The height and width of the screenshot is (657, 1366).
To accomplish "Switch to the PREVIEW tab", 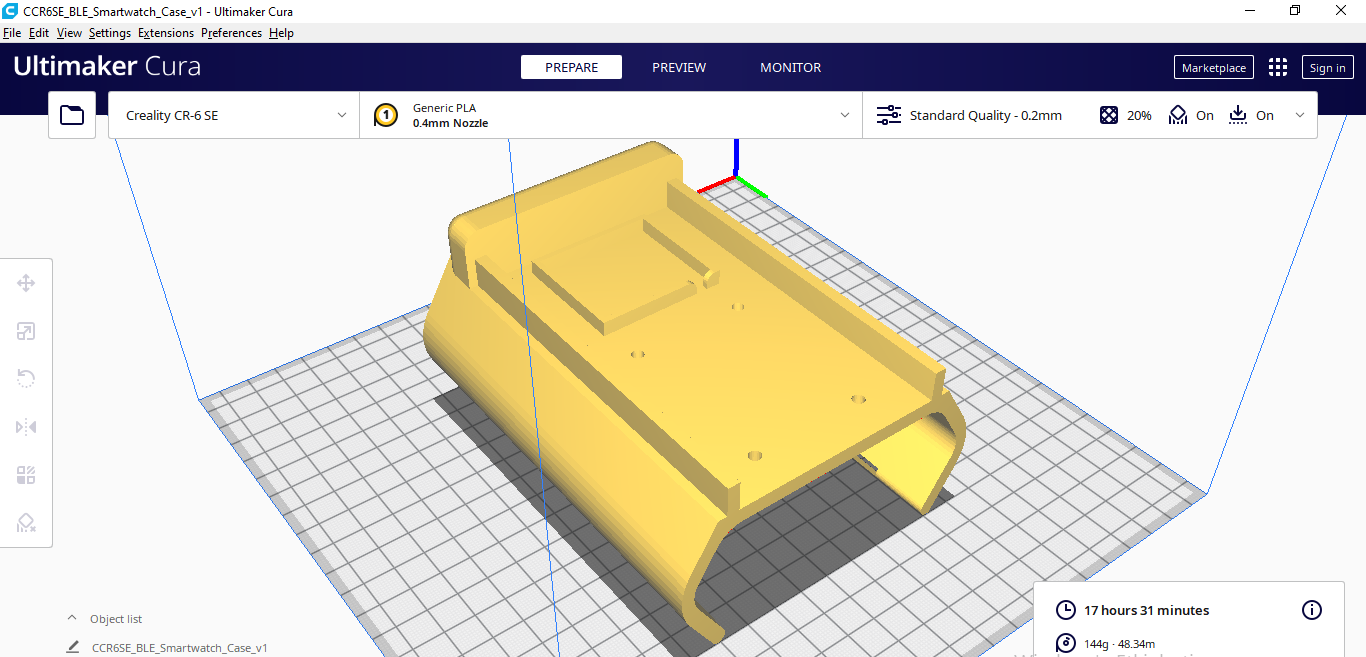I will click(679, 67).
